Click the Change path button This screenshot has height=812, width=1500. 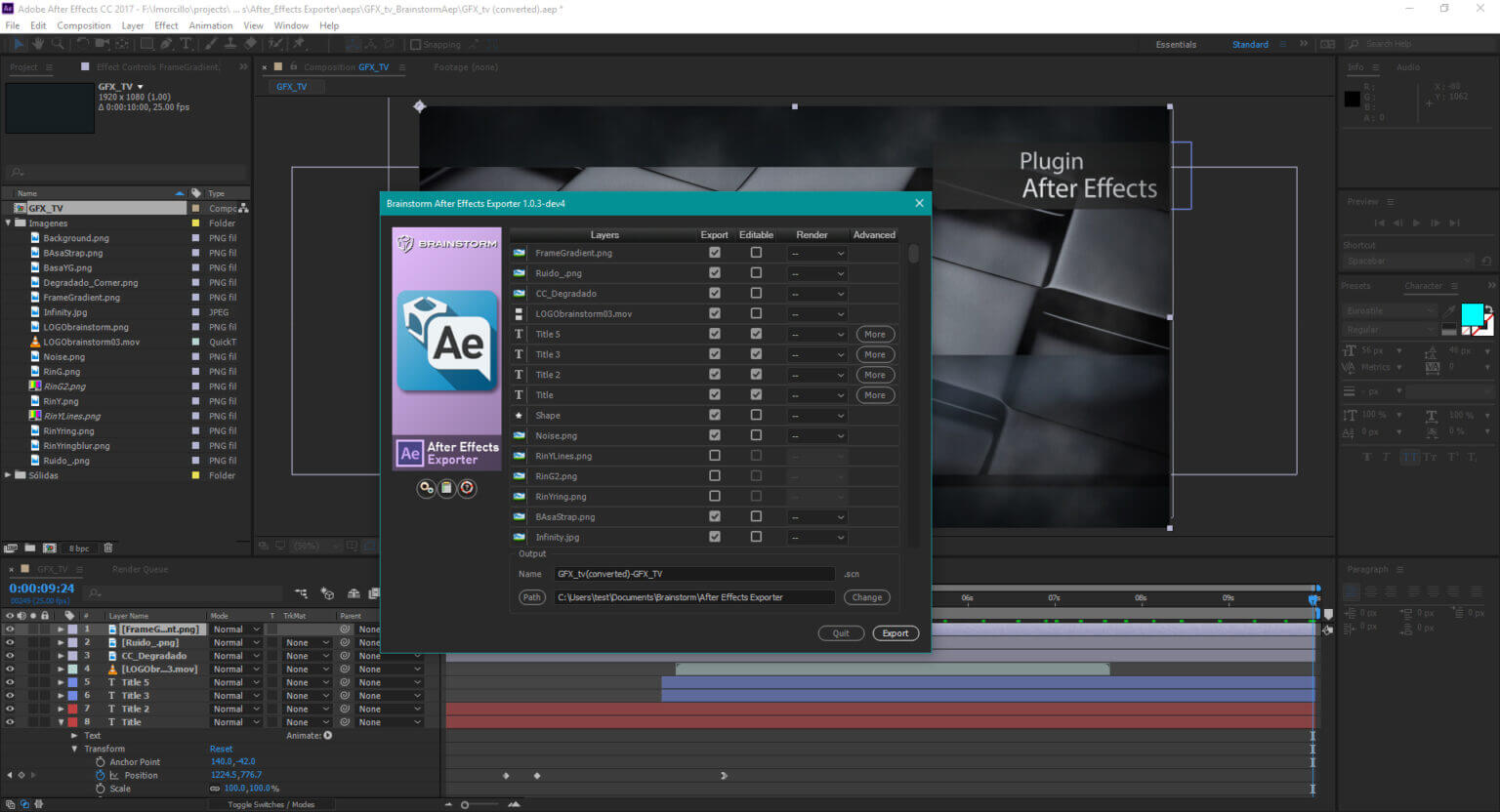tap(866, 597)
